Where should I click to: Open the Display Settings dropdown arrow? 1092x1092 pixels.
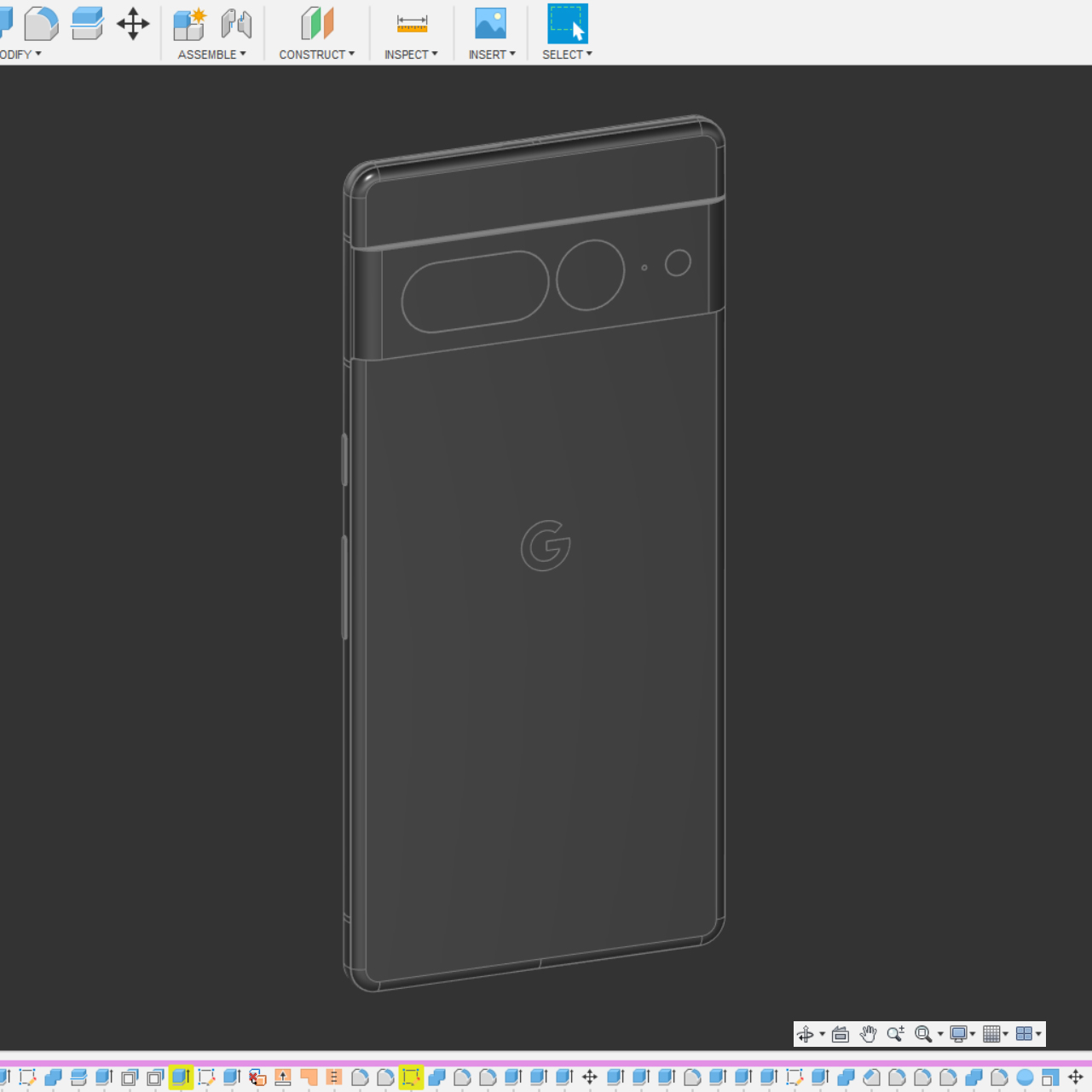click(x=973, y=1034)
